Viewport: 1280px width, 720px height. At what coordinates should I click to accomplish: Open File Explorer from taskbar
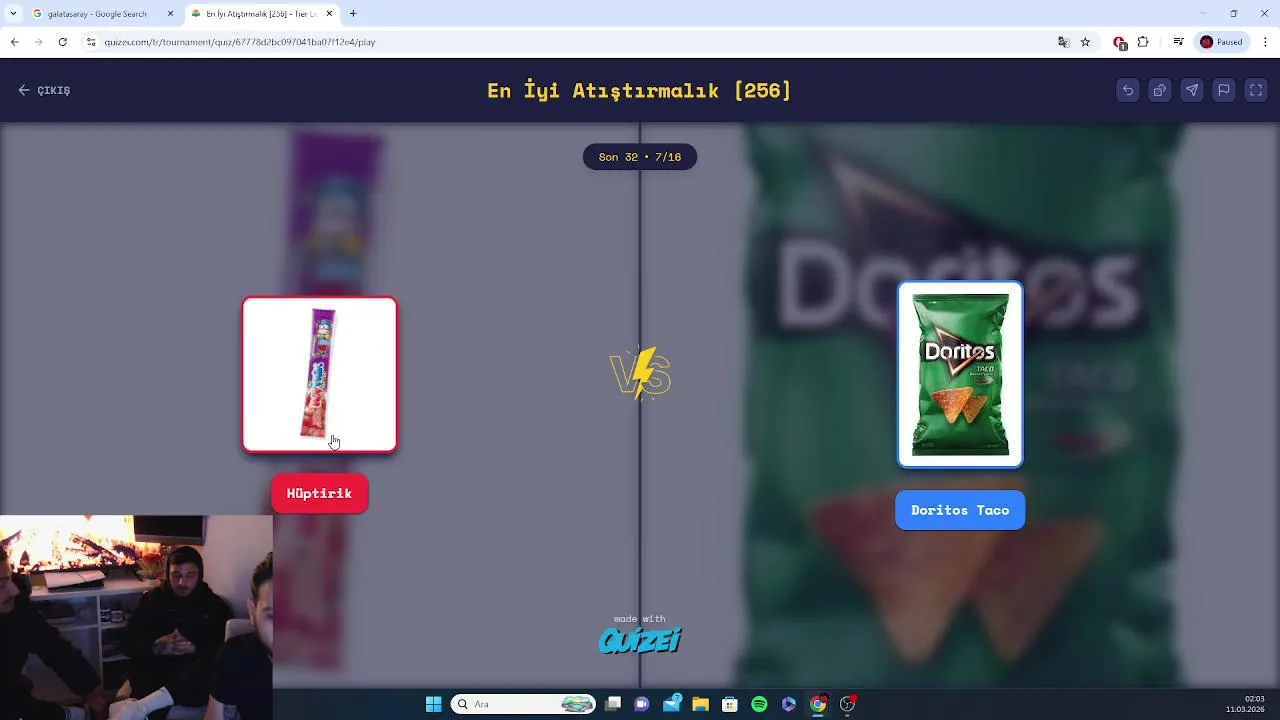[700, 704]
